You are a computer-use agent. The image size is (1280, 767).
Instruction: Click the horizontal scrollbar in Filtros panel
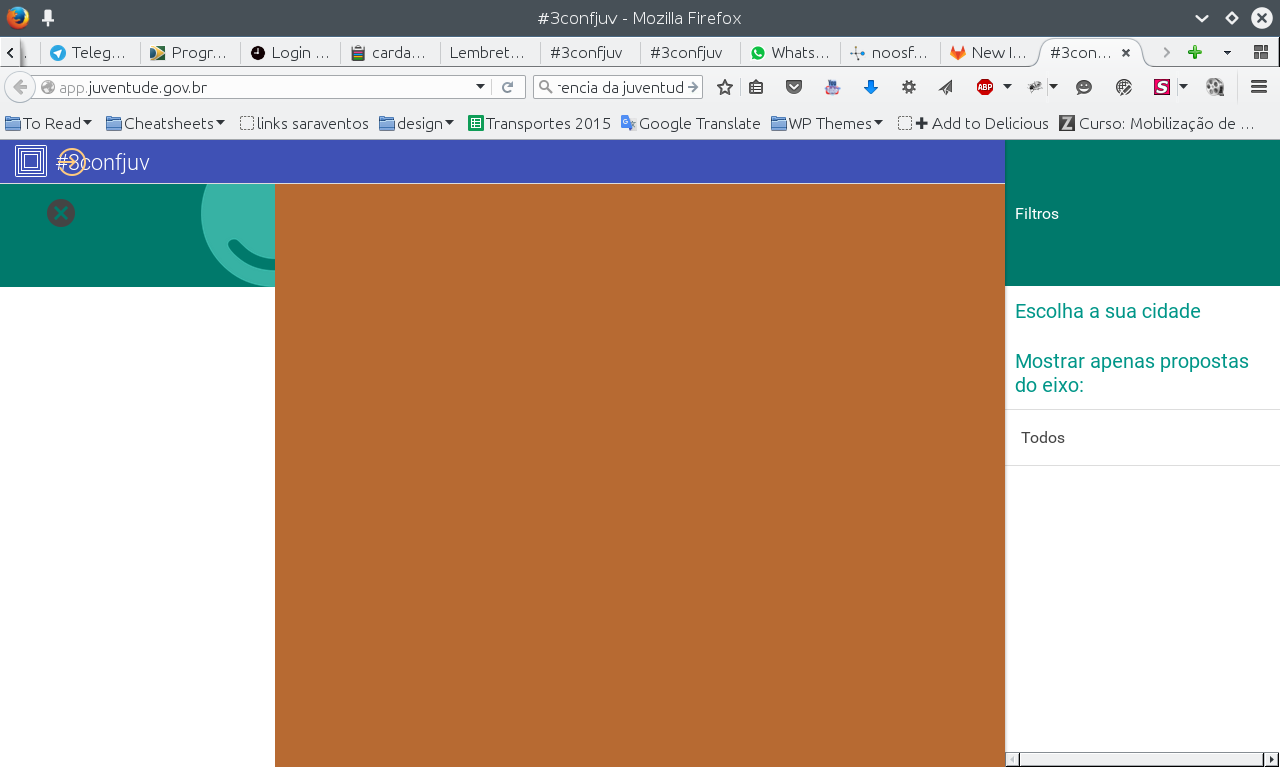1142,759
